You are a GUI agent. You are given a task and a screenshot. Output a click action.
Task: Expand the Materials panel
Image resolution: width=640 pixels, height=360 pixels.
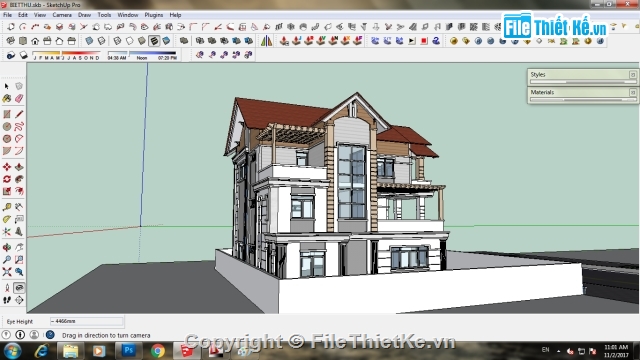point(582,93)
